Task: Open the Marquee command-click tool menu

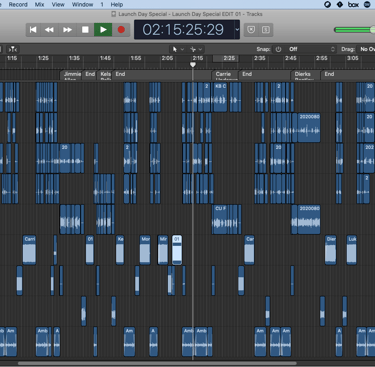Action: [x=196, y=49]
